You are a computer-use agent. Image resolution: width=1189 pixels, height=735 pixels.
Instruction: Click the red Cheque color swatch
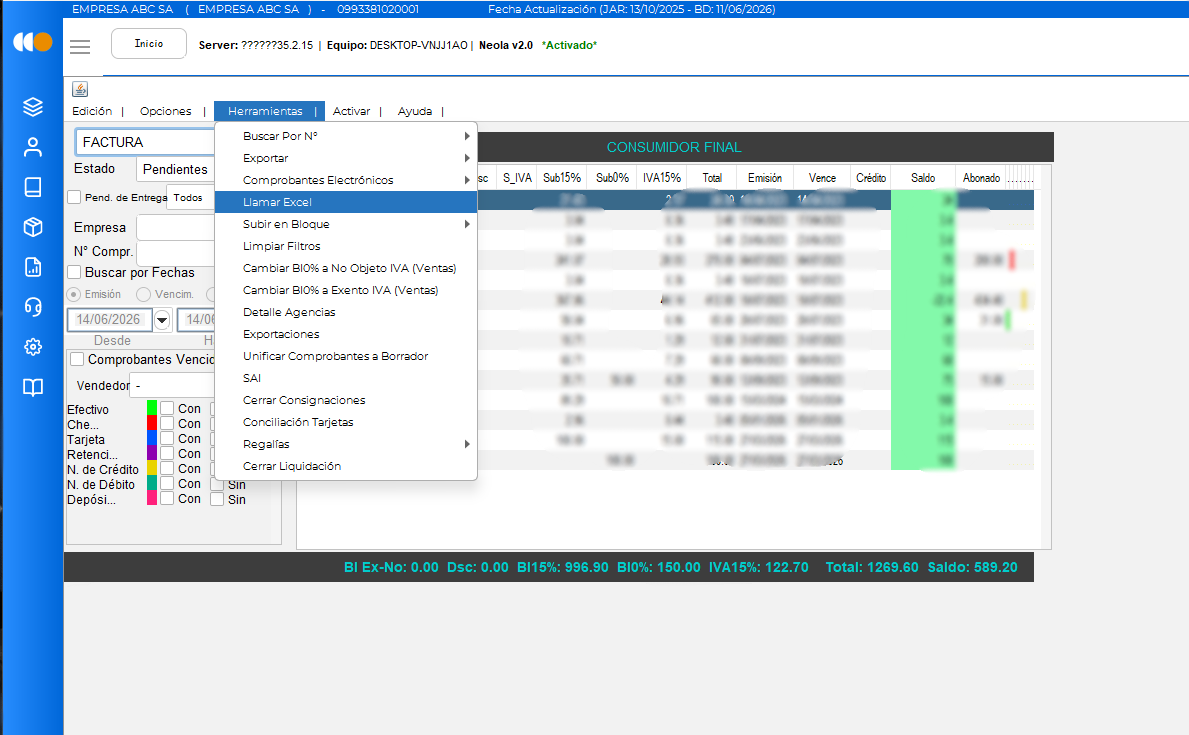[152, 423]
